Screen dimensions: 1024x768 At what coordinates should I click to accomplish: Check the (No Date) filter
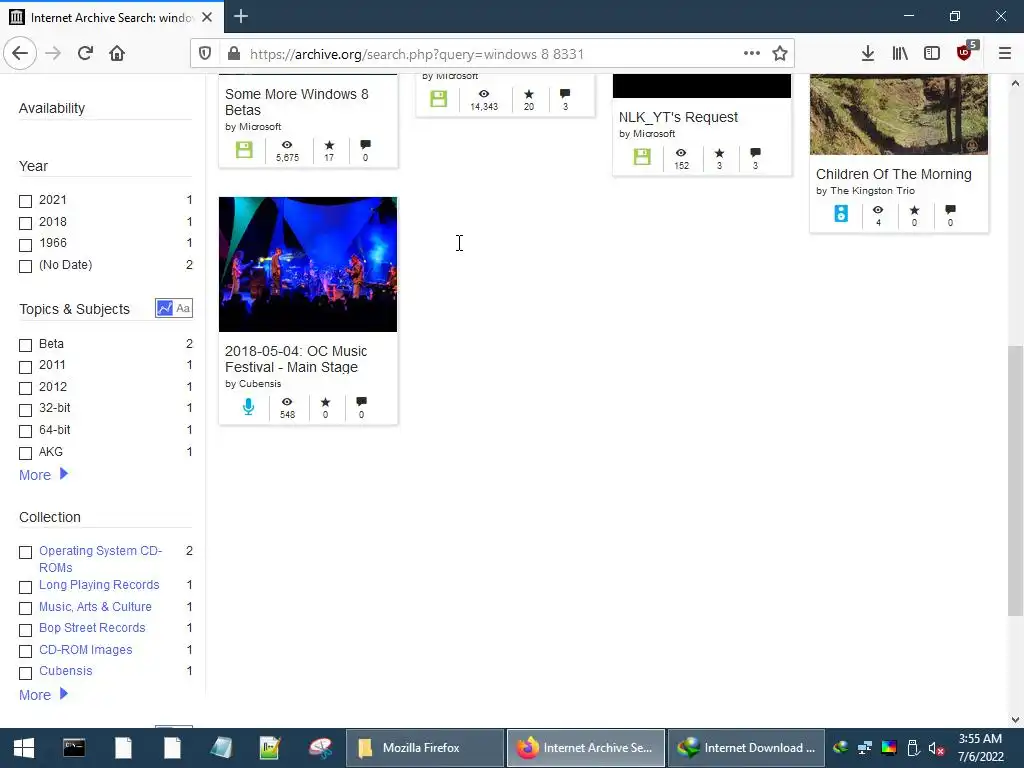[25, 266]
